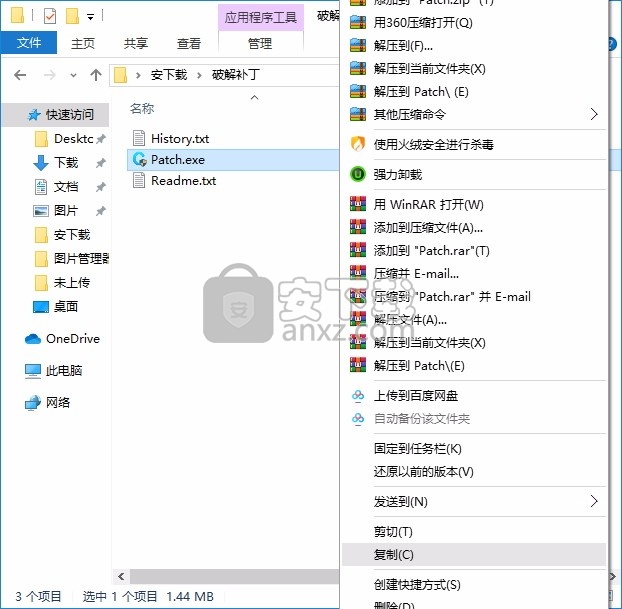Open the recent locations dropdown arrow

point(73,75)
